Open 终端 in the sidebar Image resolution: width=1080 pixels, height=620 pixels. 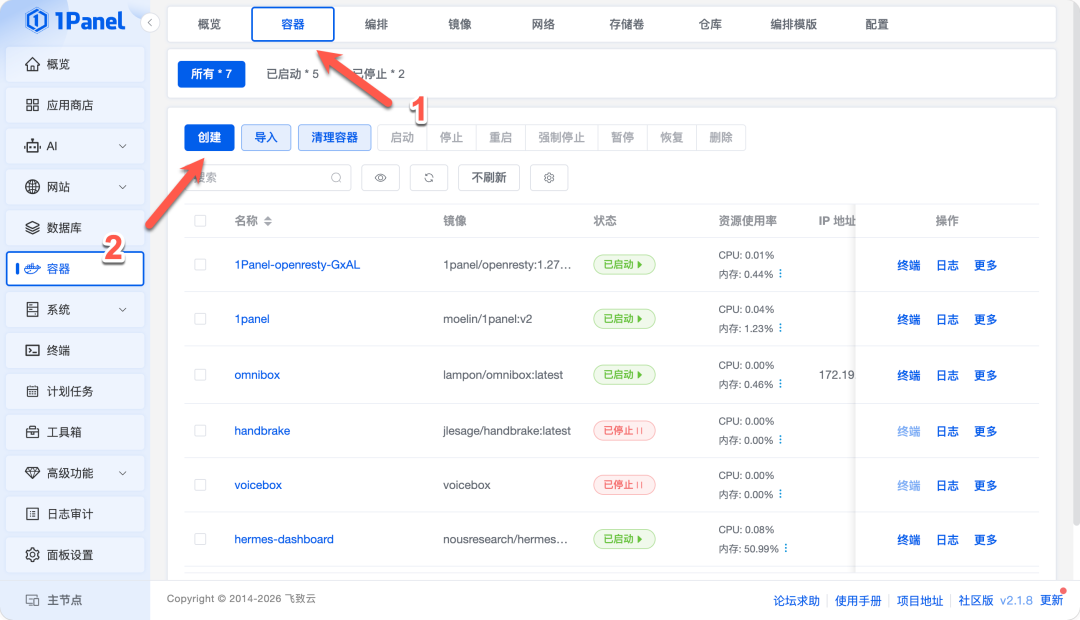tap(75, 350)
